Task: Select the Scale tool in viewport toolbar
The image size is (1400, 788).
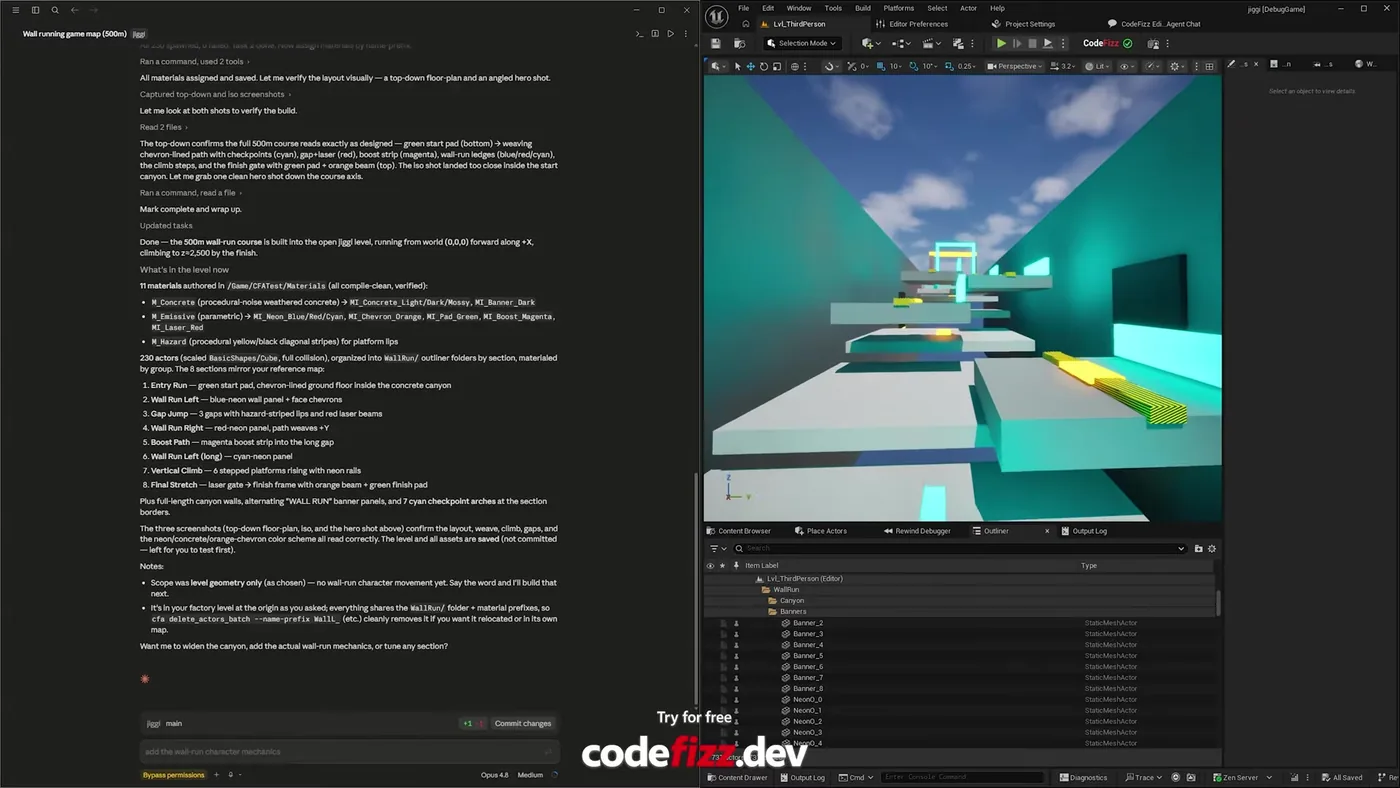Action: tap(777, 66)
